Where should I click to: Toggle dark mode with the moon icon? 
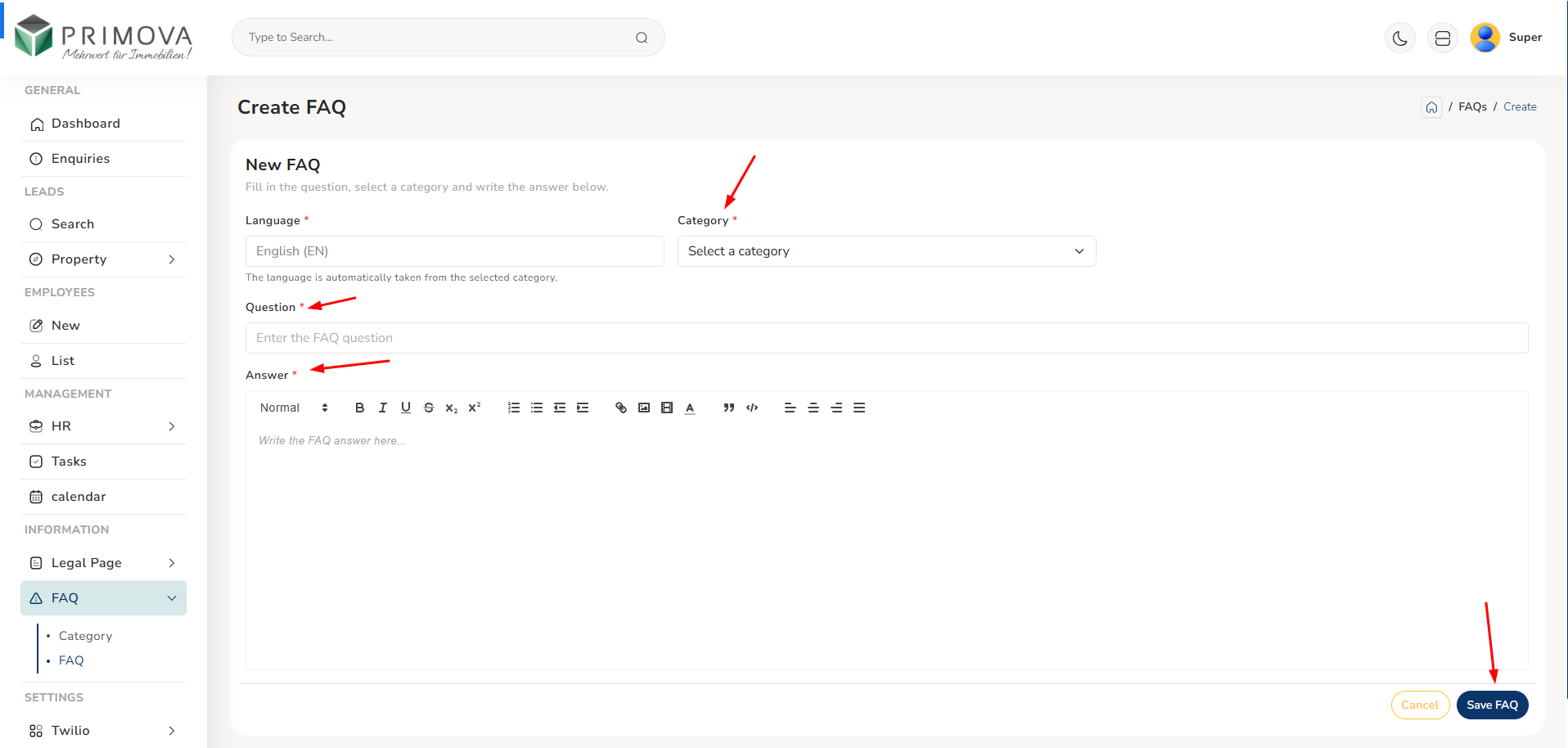coord(1399,38)
